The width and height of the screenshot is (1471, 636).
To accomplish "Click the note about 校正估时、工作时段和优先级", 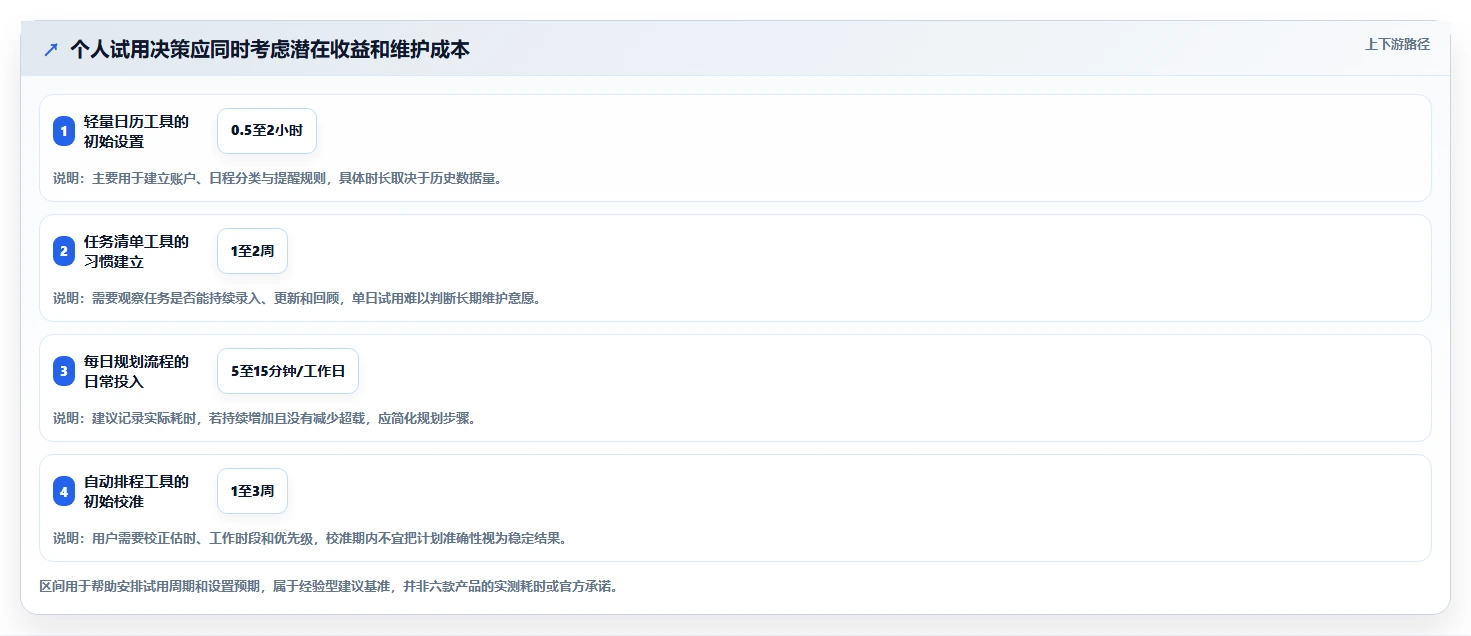I will [x=310, y=538].
